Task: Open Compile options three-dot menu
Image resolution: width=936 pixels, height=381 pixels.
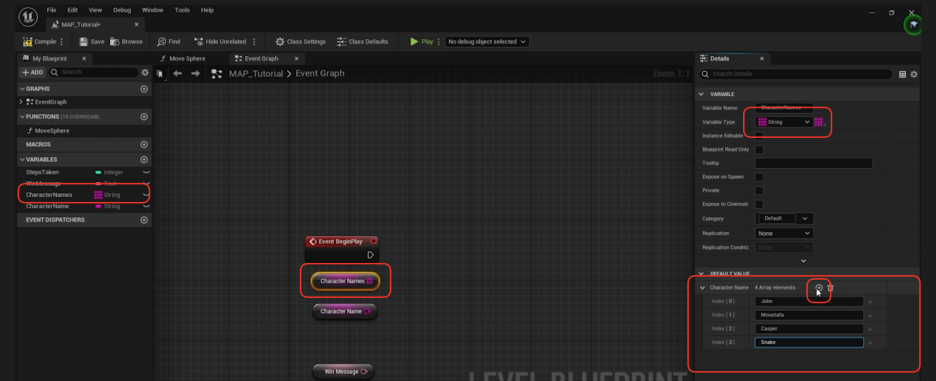Action: 62,42
